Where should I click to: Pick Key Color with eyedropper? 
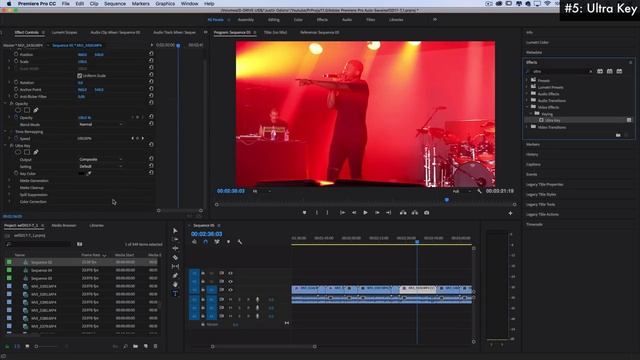pyautogui.click(x=89, y=173)
